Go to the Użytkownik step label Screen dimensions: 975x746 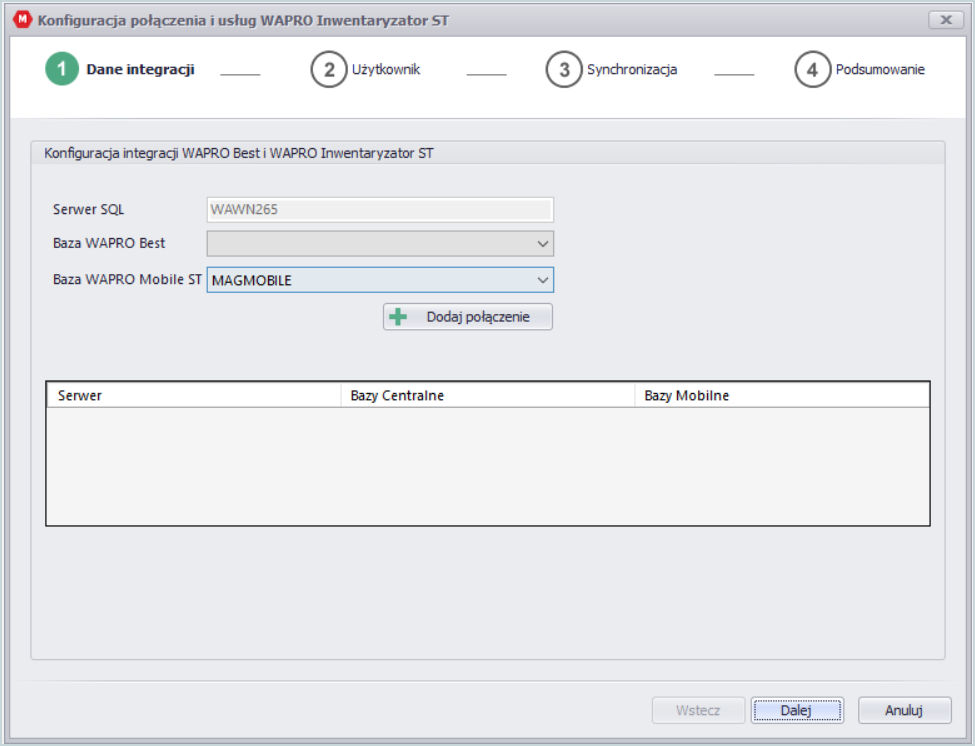pos(386,69)
